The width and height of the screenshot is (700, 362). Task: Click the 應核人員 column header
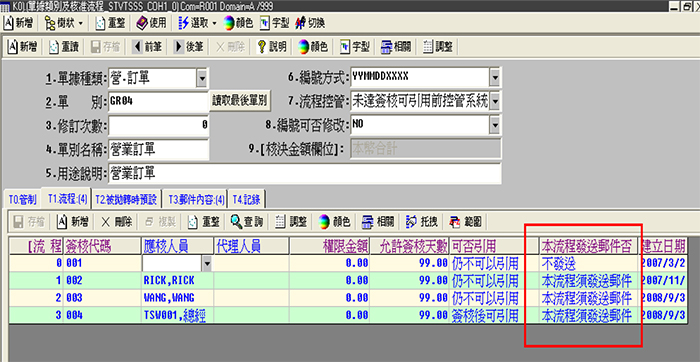(x=177, y=246)
